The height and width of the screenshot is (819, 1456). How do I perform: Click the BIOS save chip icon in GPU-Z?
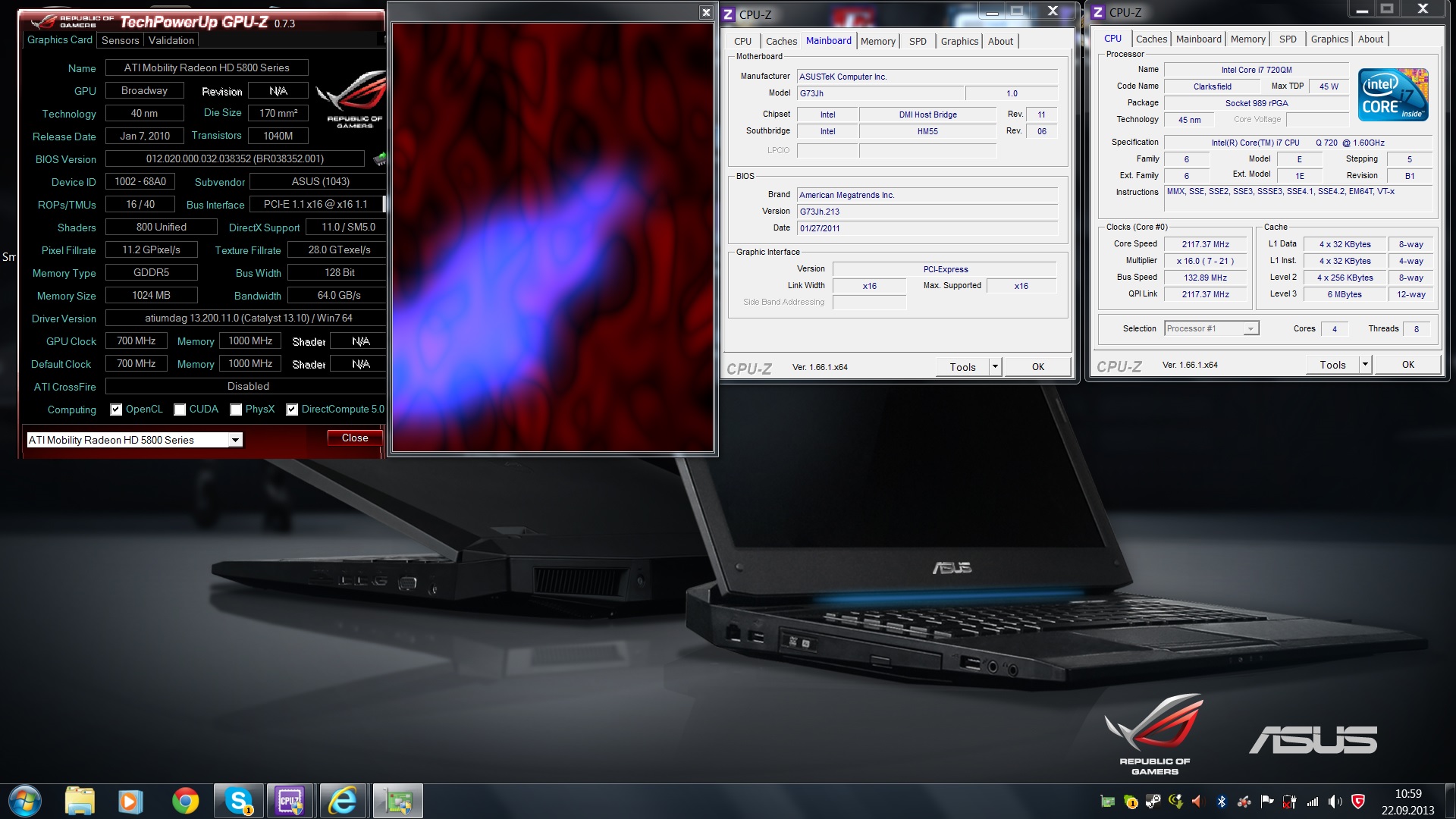pyautogui.click(x=379, y=158)
